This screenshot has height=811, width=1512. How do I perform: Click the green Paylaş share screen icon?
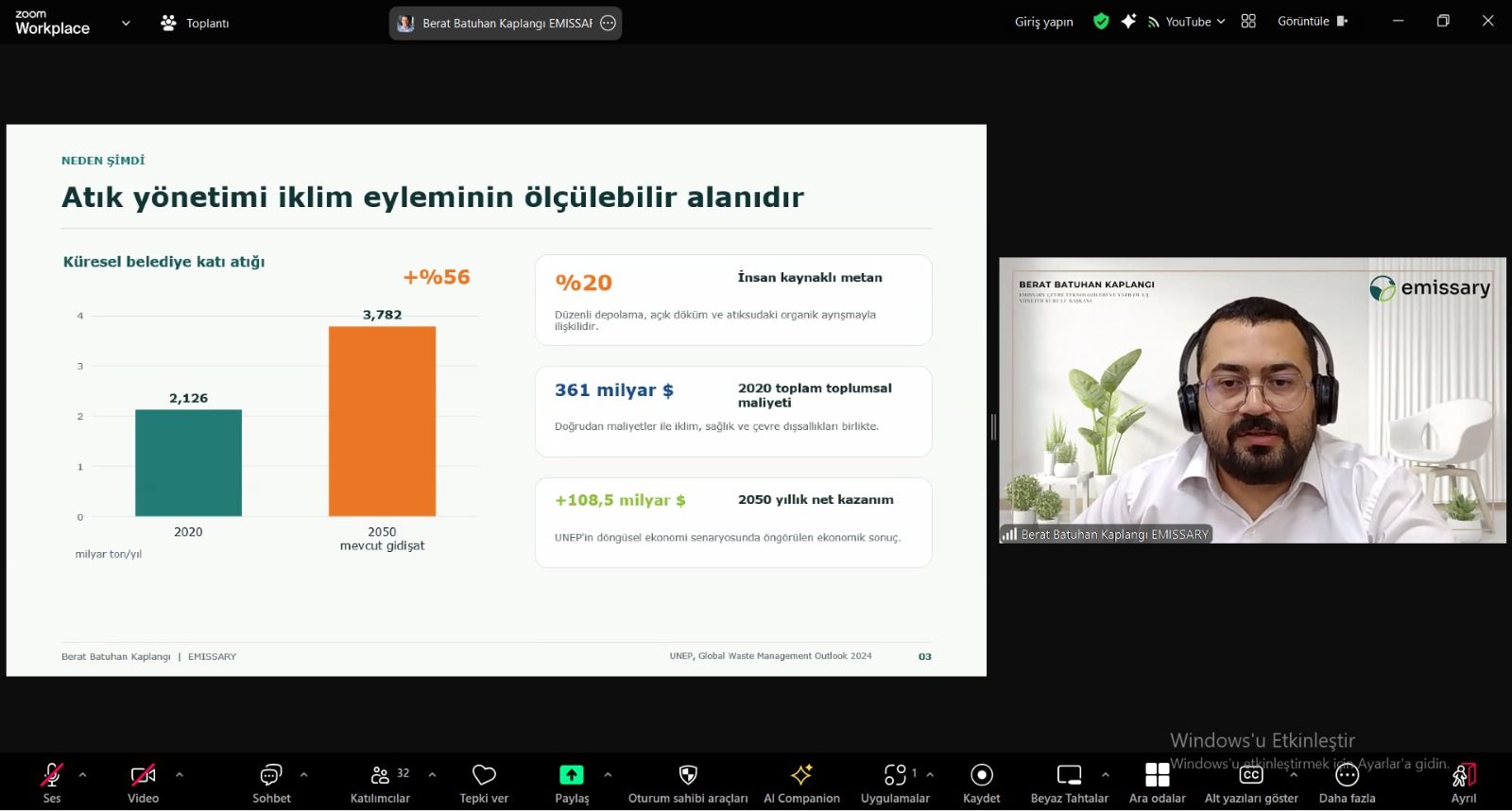(x=572, y=775)
